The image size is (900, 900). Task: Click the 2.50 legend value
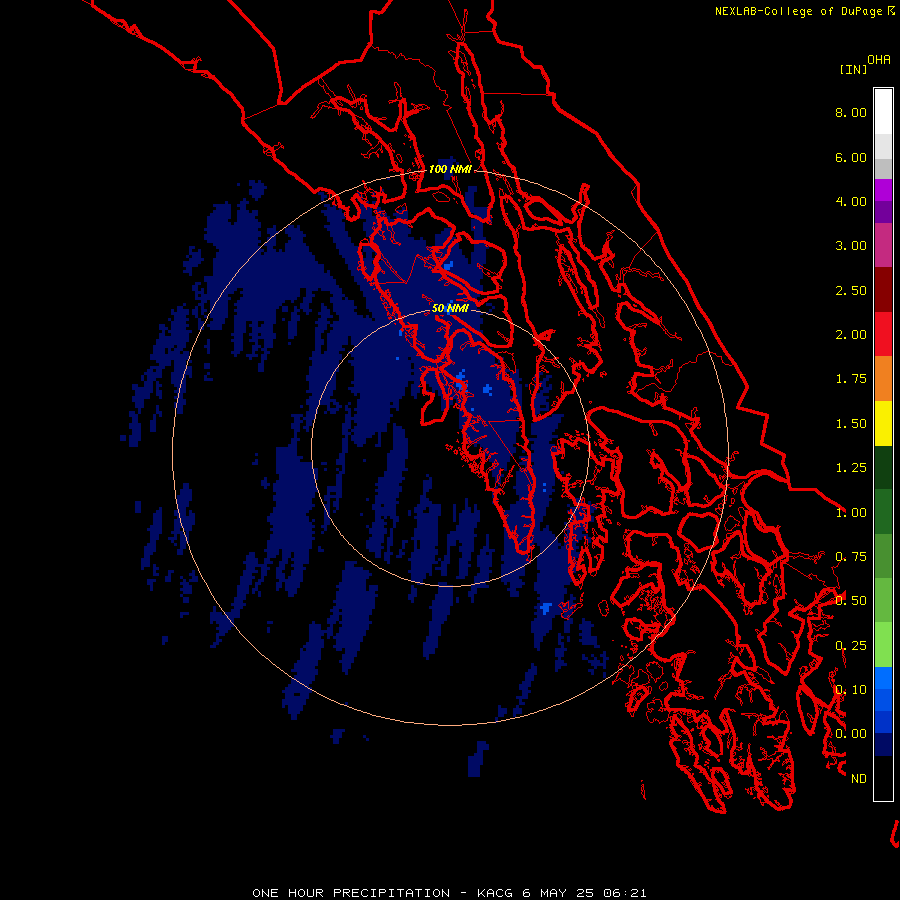(x=851, y=290)
